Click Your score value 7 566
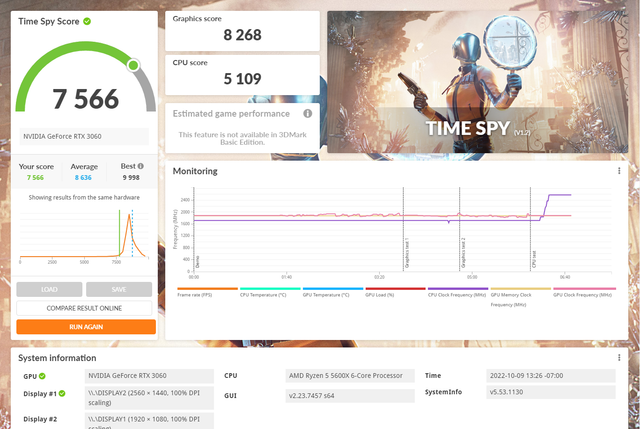 (x=35, y=178)
